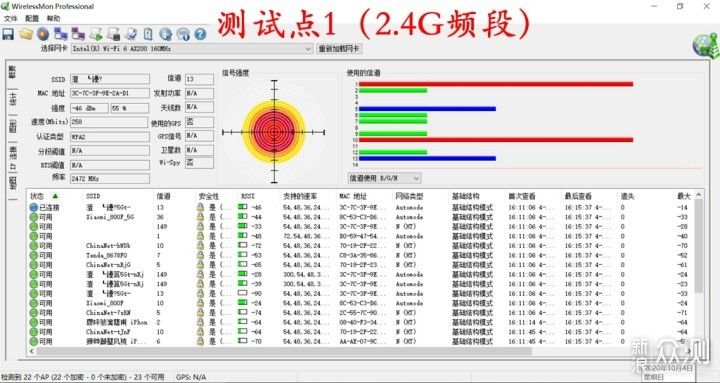Click the purple networked computers icon
720x383 pixels.
[x=78, y=34]
